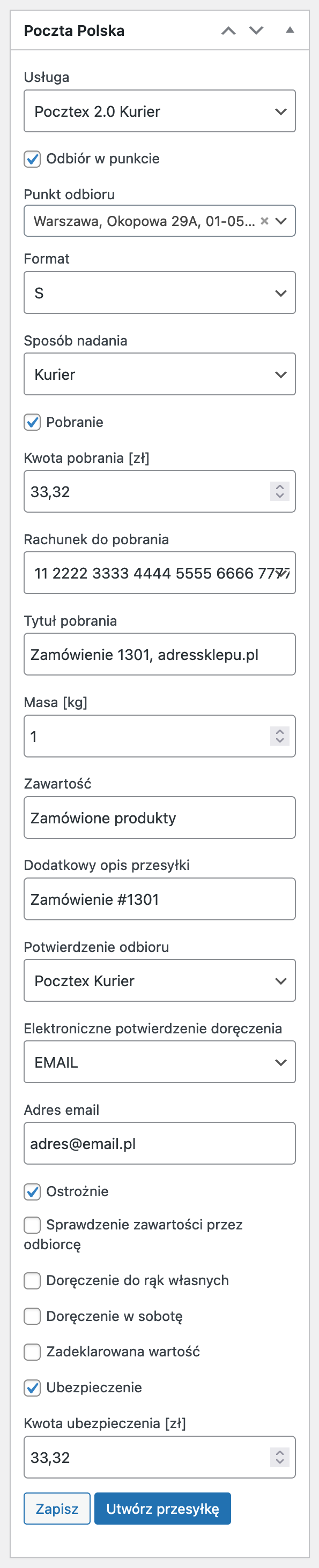This screenshot has height=1568, width=319.
Task: Tick Zadeklarowana wartość checkbox
Action: click(32, 1351)
